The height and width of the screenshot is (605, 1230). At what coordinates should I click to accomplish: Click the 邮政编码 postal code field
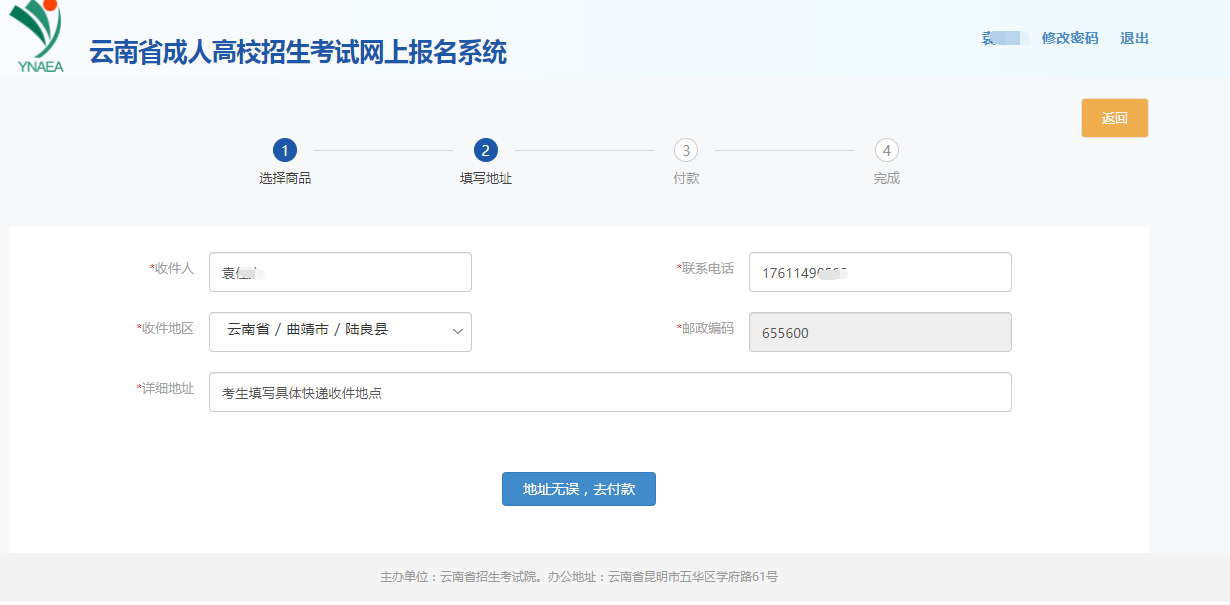click(880, 332)
